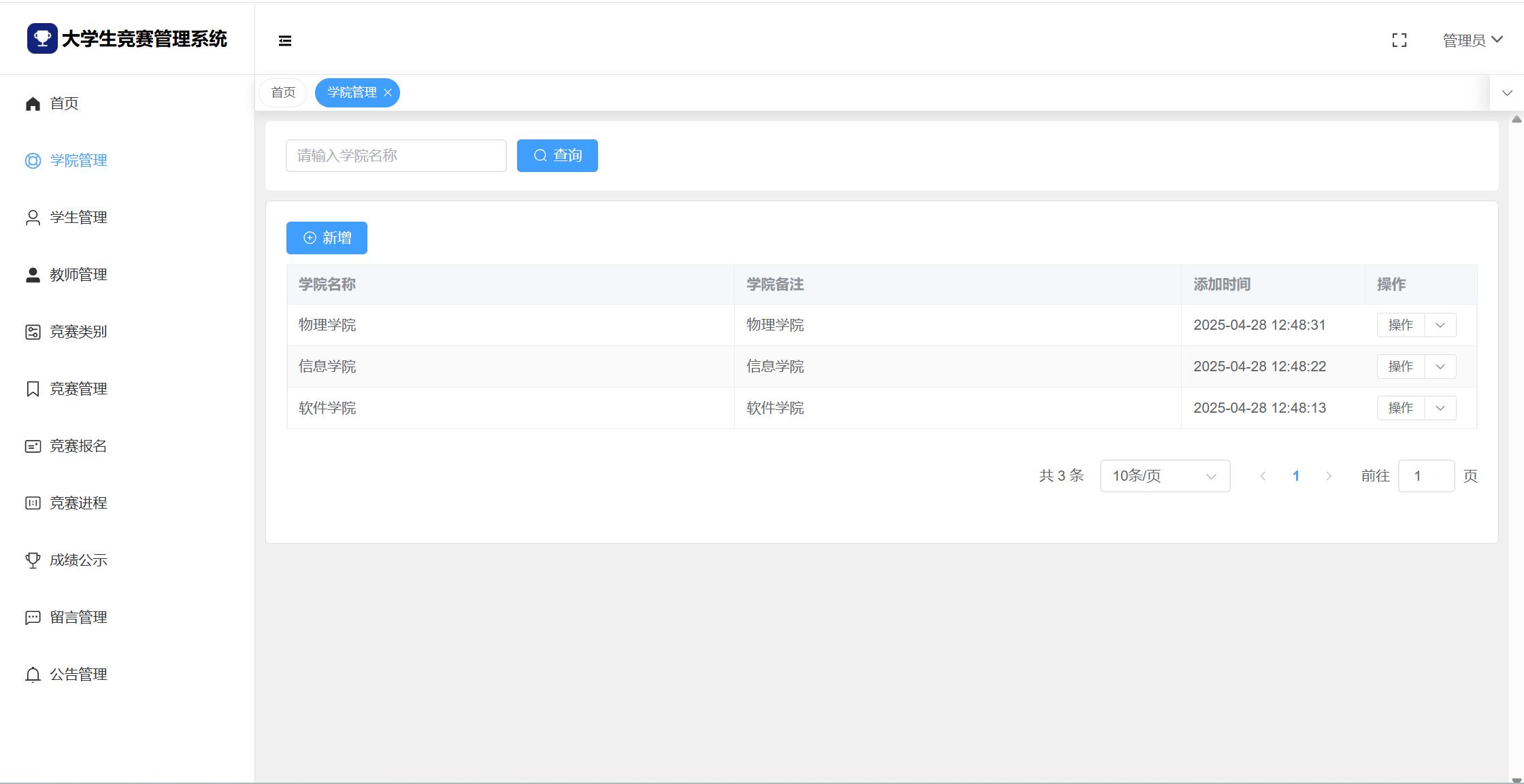Open 竞赛进程 sidebar item
1524x784 pixels.
78,503
